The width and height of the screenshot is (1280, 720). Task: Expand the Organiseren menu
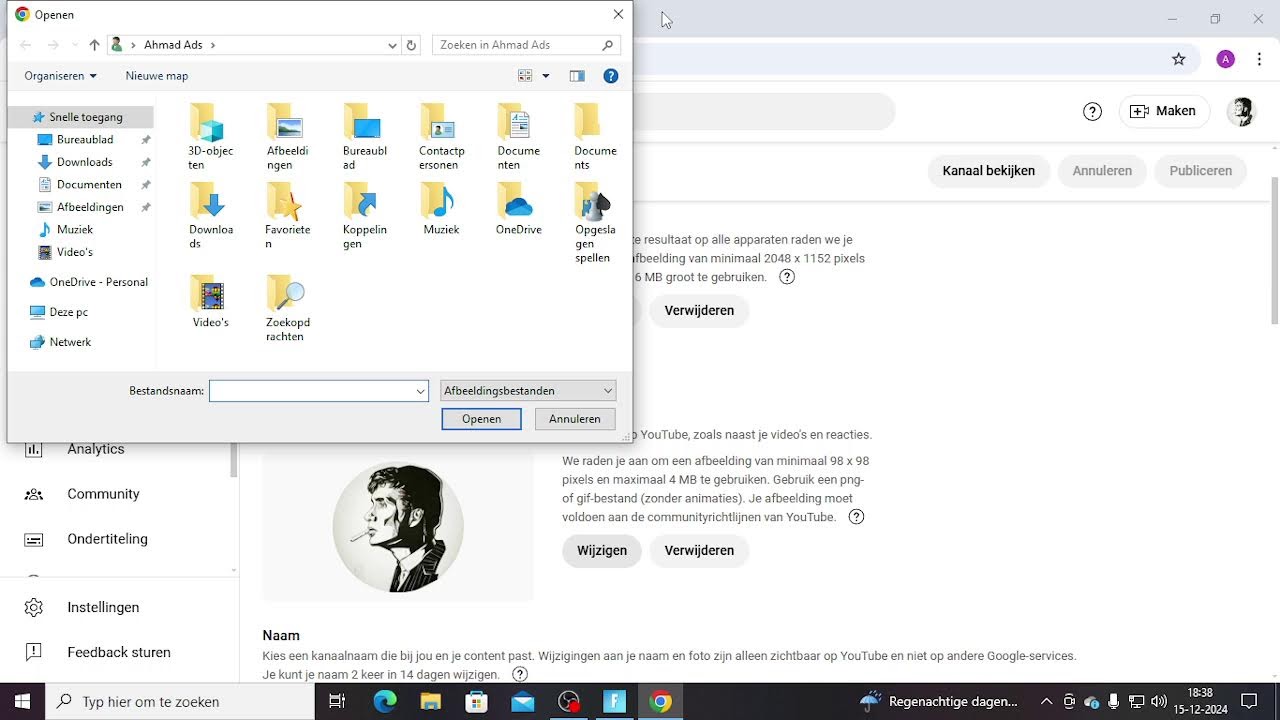(61, 76)
